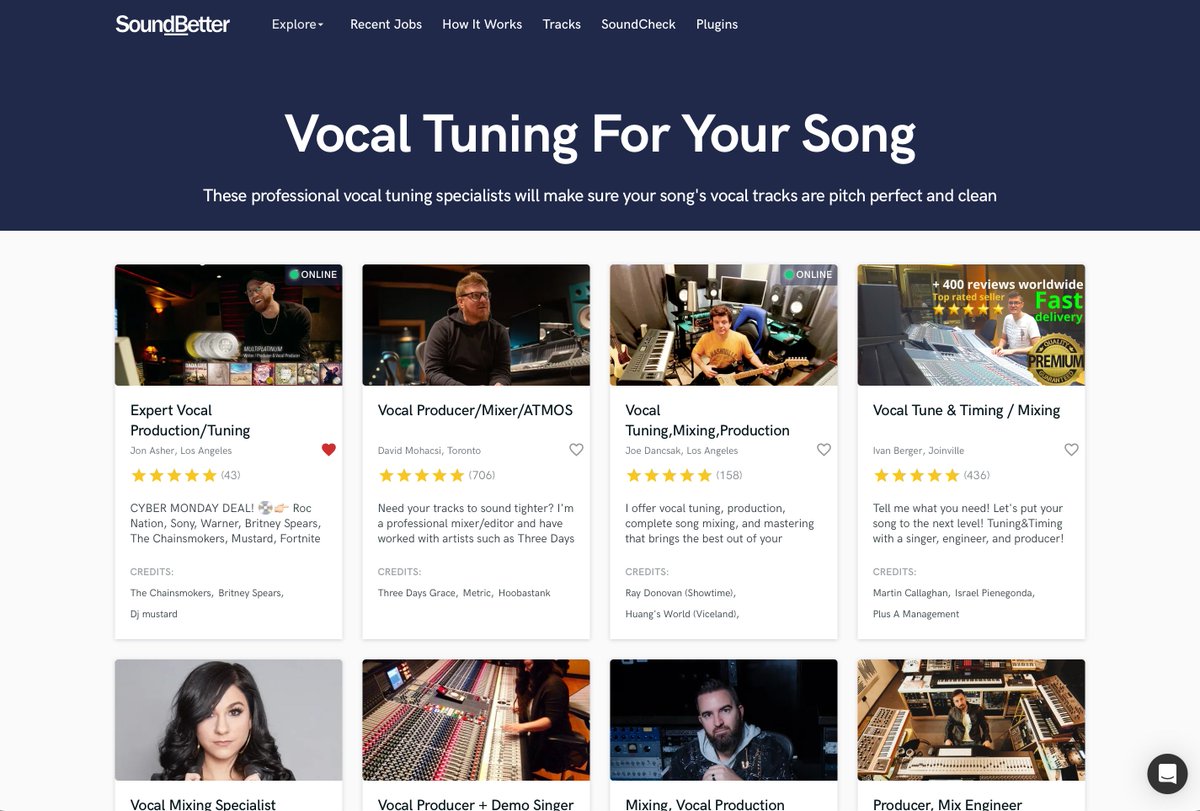
Task: Open Mixing, Vocal Production profile photo
Action: click(x=724, y=720)
